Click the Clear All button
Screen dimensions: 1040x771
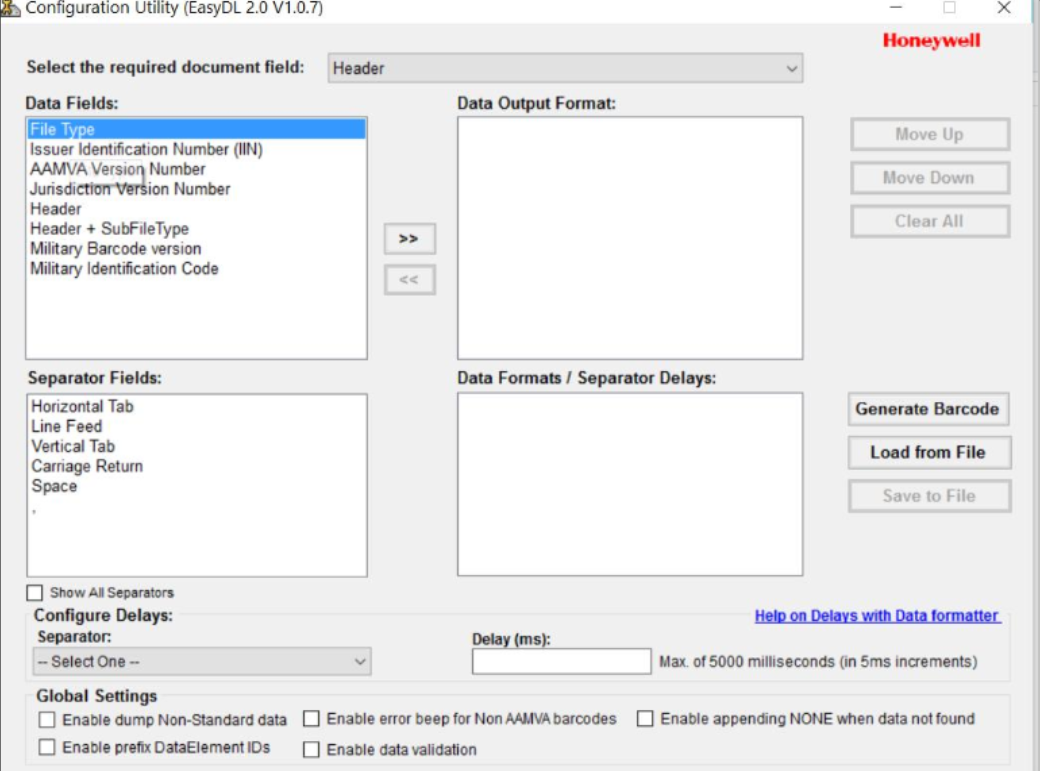(x=929, y=222)
